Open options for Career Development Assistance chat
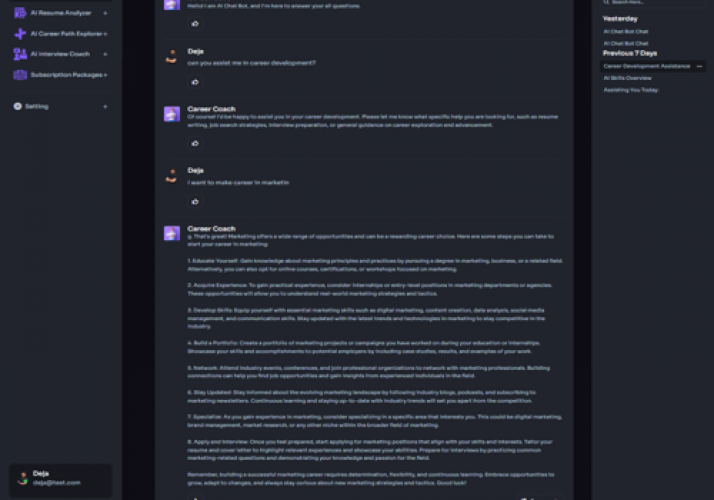 (699, 66)
